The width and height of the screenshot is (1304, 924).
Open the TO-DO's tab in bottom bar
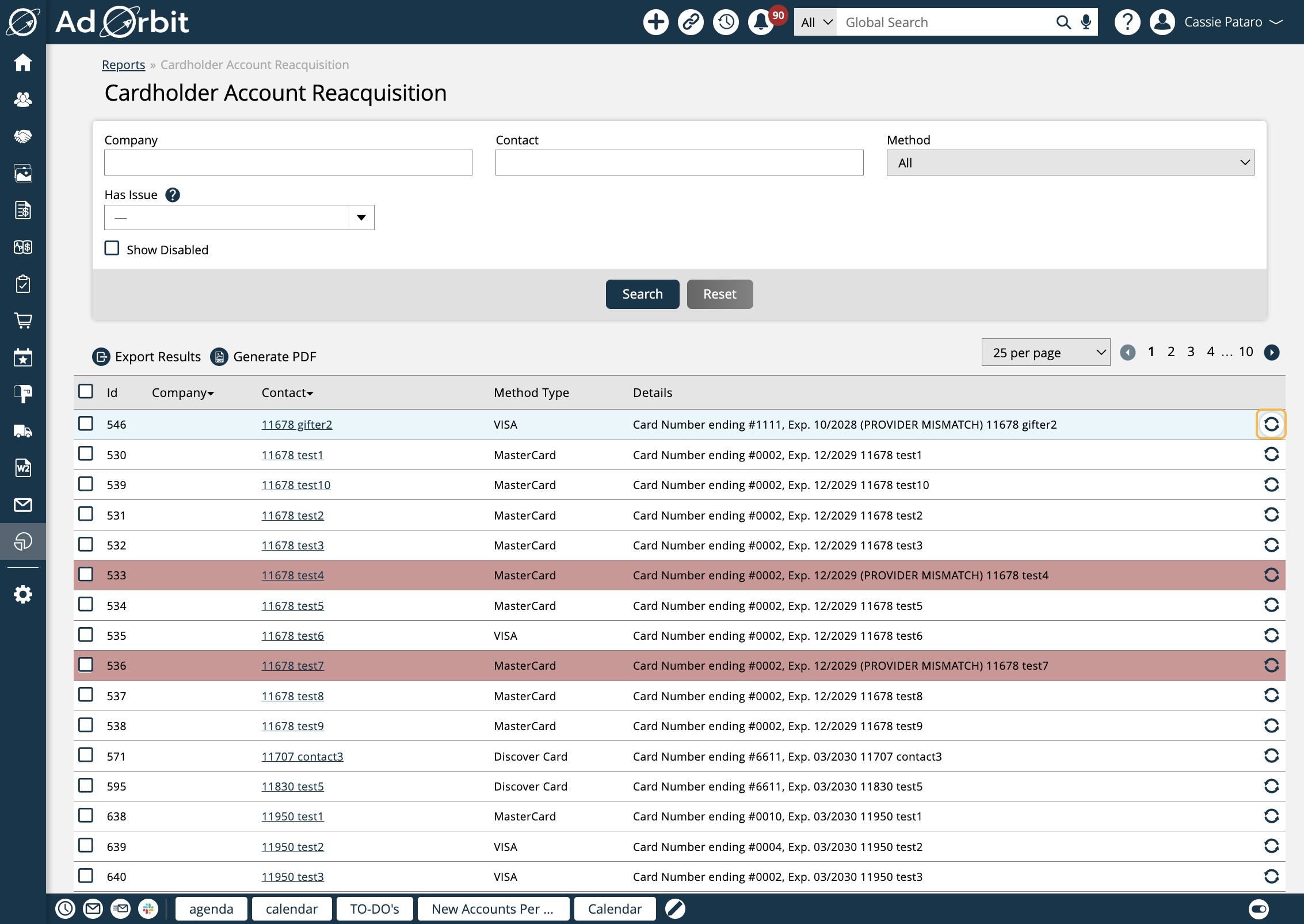[x=374, y=909]
